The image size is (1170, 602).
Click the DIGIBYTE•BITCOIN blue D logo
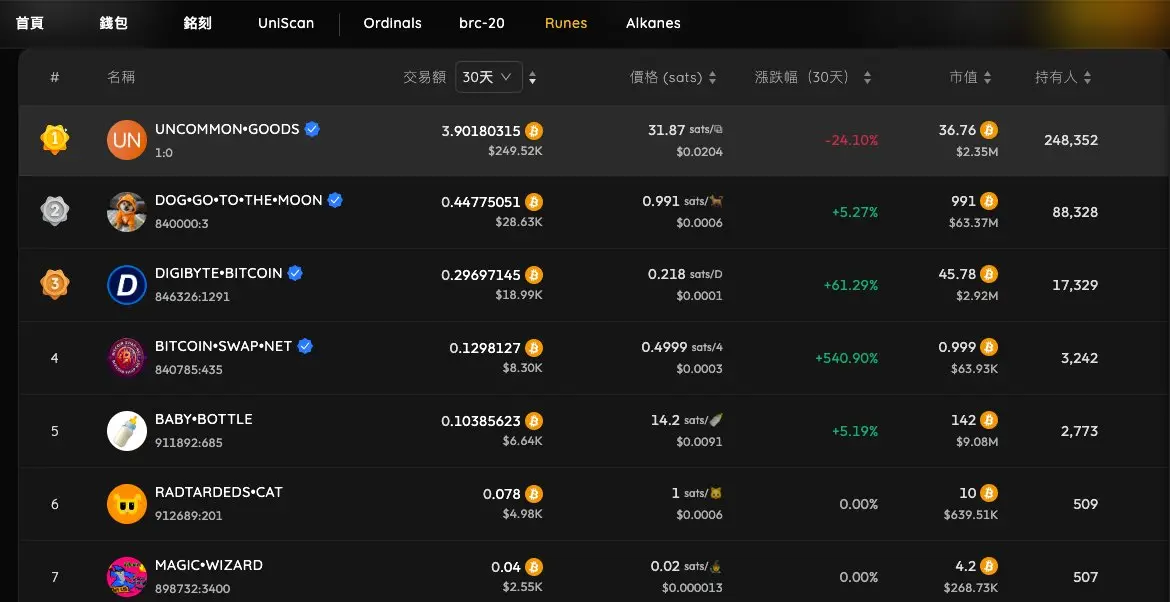click(127, 285)
